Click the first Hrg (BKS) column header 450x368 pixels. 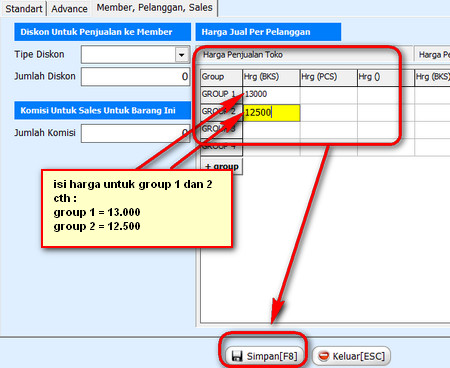[x=271, y=77]
